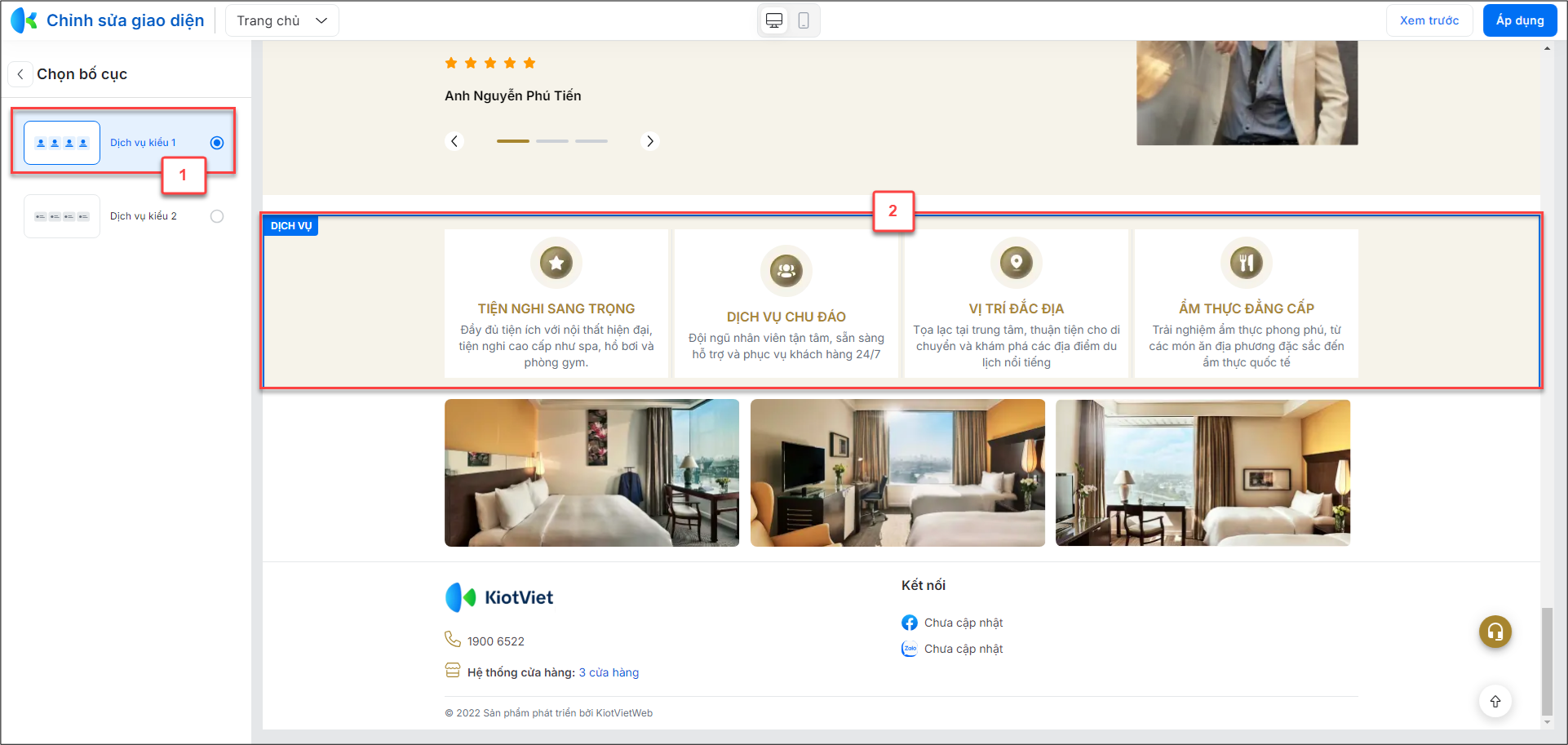Click the TIỆN NGHI SANG TRỌNG heading
Screen dimensions: 1568x745
tap(556, 308)
